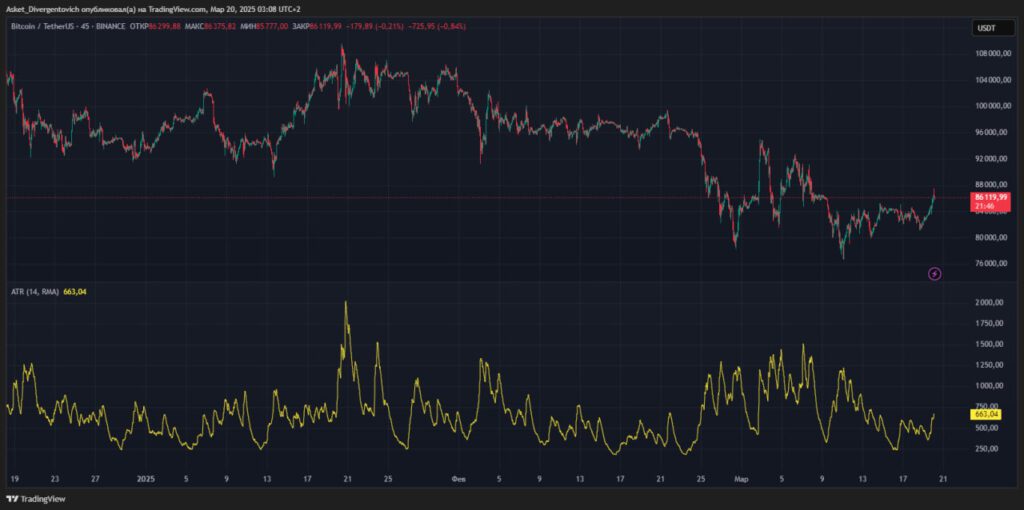Click the yellow ATR value tag 663,04
The height and width of the screenshot is (510, 1024).
(985, 414)
